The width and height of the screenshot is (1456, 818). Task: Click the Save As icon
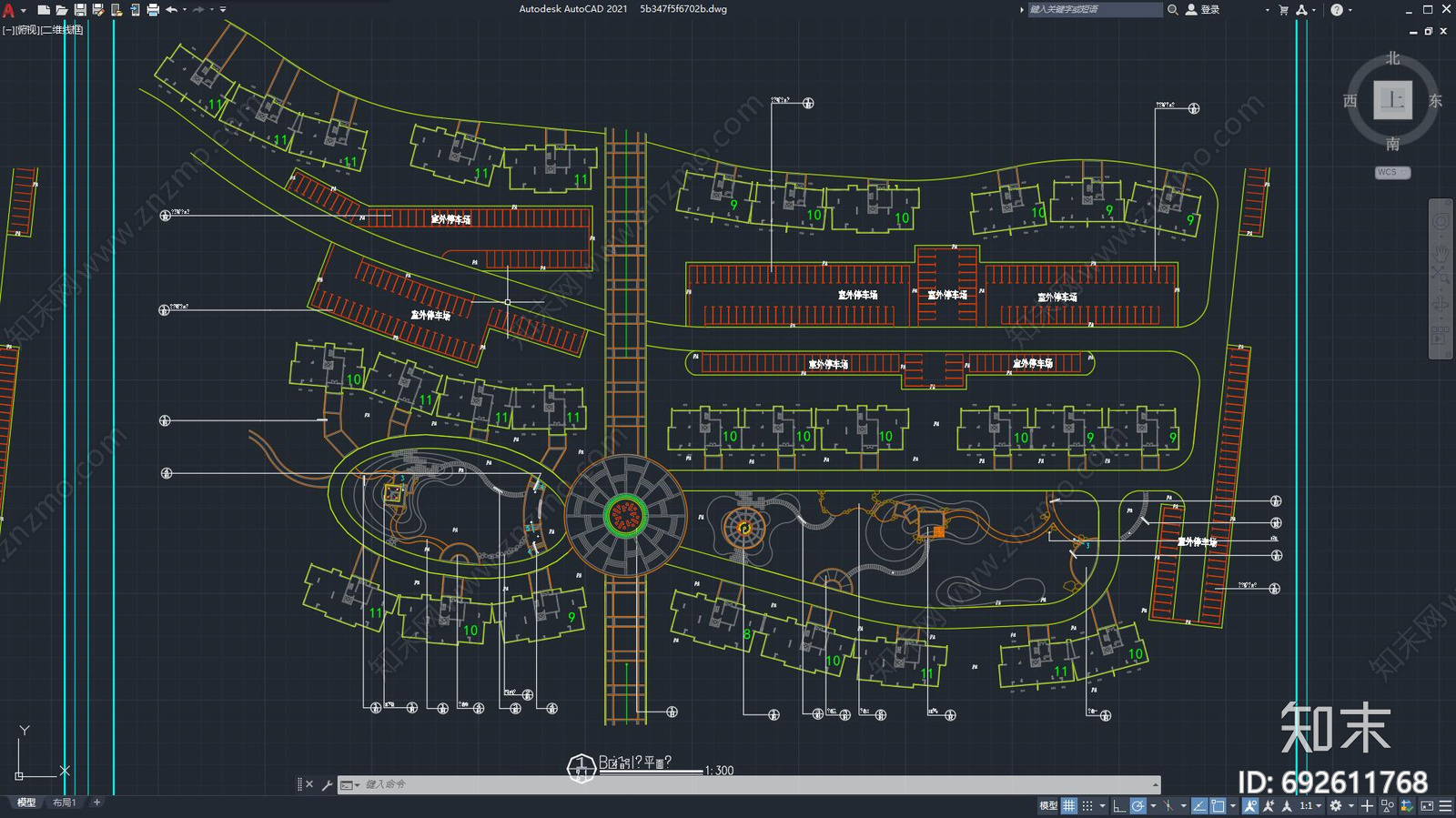(x=98, y=10)
